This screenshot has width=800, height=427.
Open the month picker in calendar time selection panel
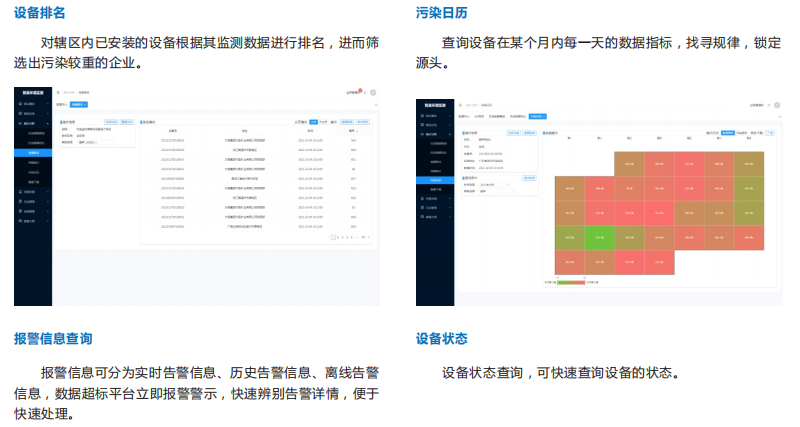click(497, 184)
